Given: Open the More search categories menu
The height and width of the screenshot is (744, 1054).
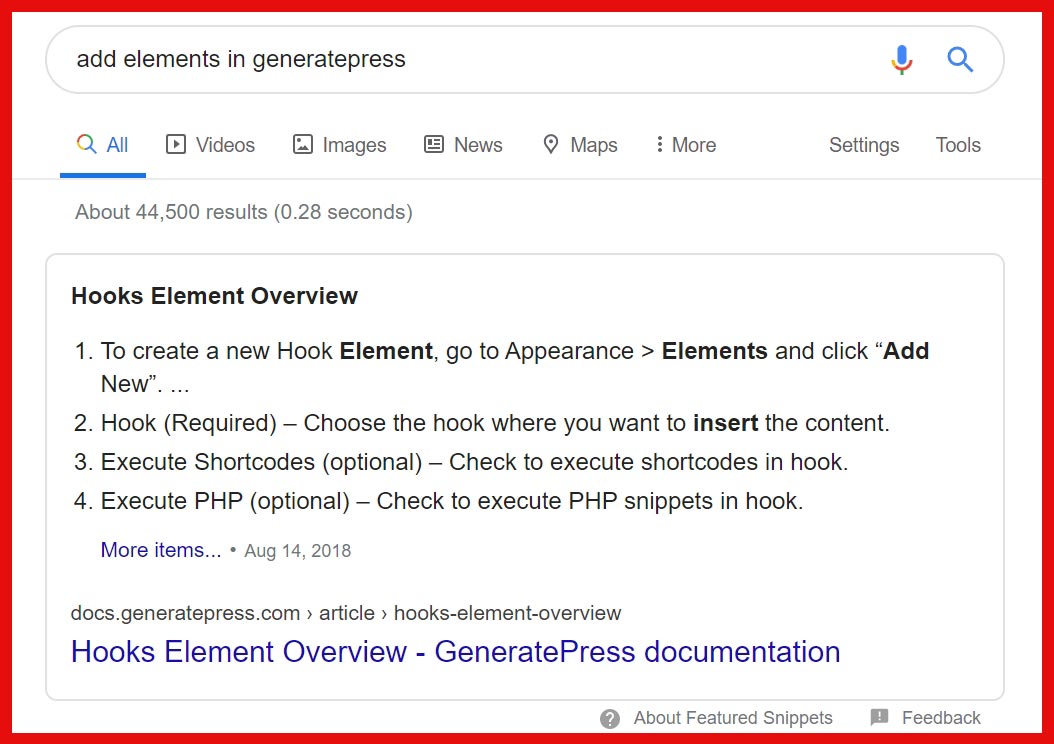Looking at the screenshot, I should tap(685, 144).
